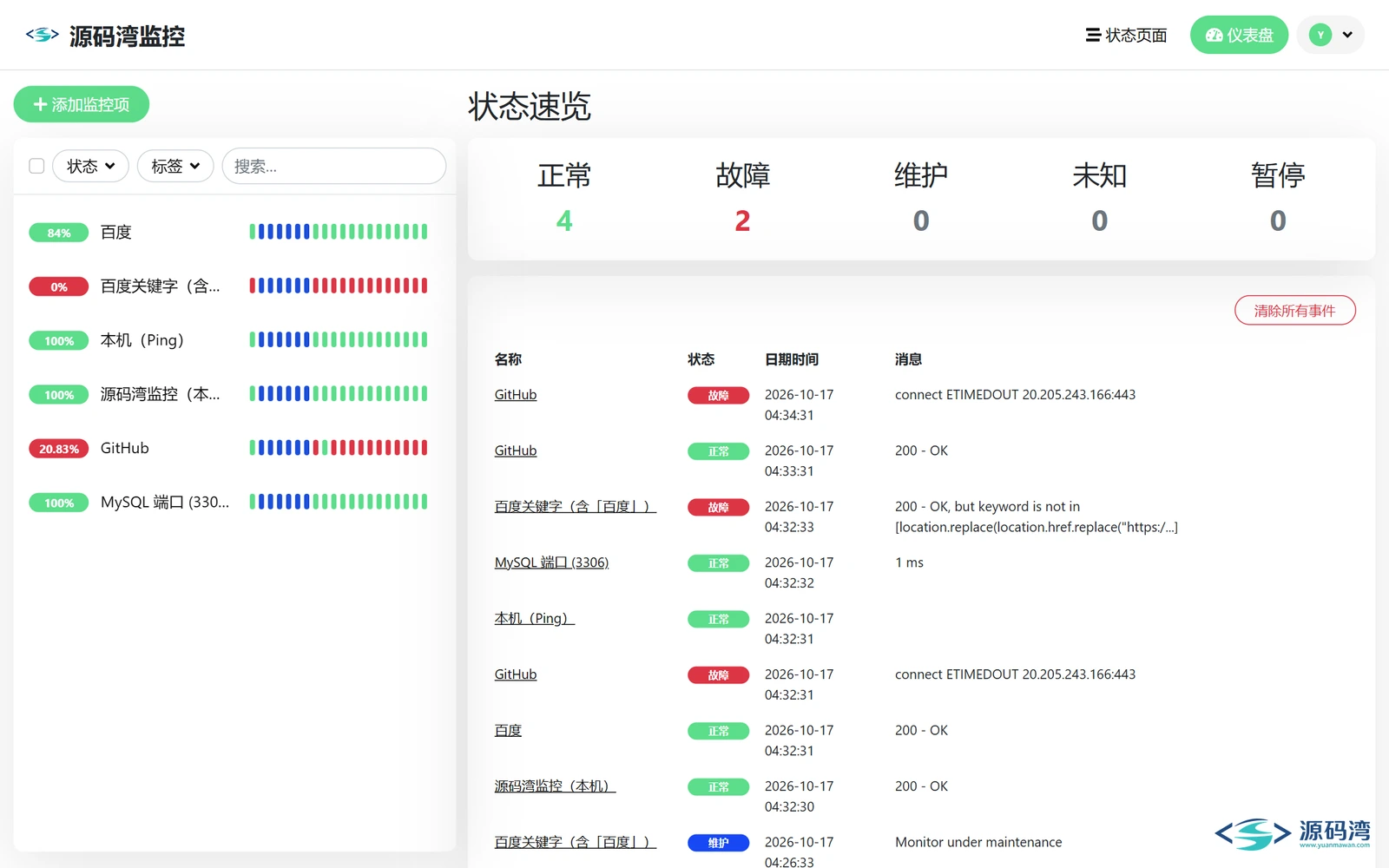Click the 1 ms message text

point(909,562)
